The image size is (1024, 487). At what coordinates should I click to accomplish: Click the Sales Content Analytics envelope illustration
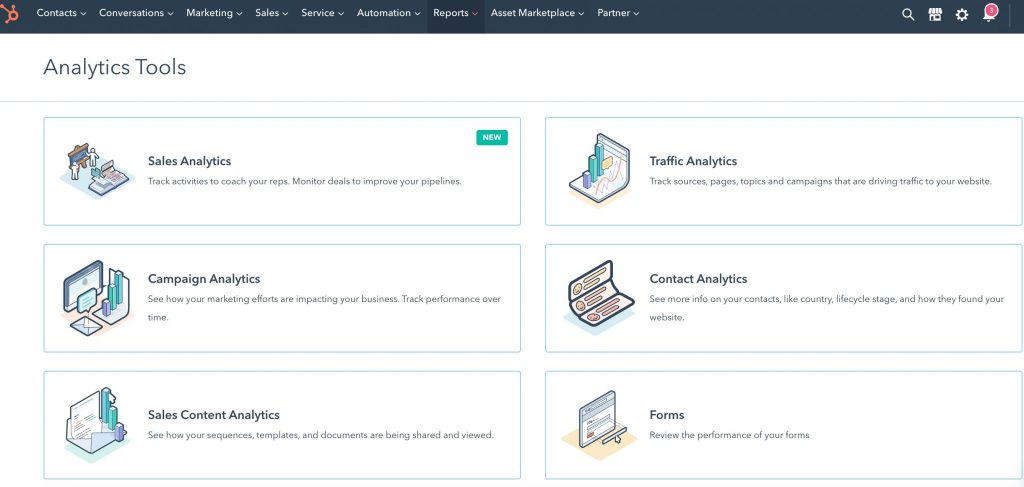97,424
